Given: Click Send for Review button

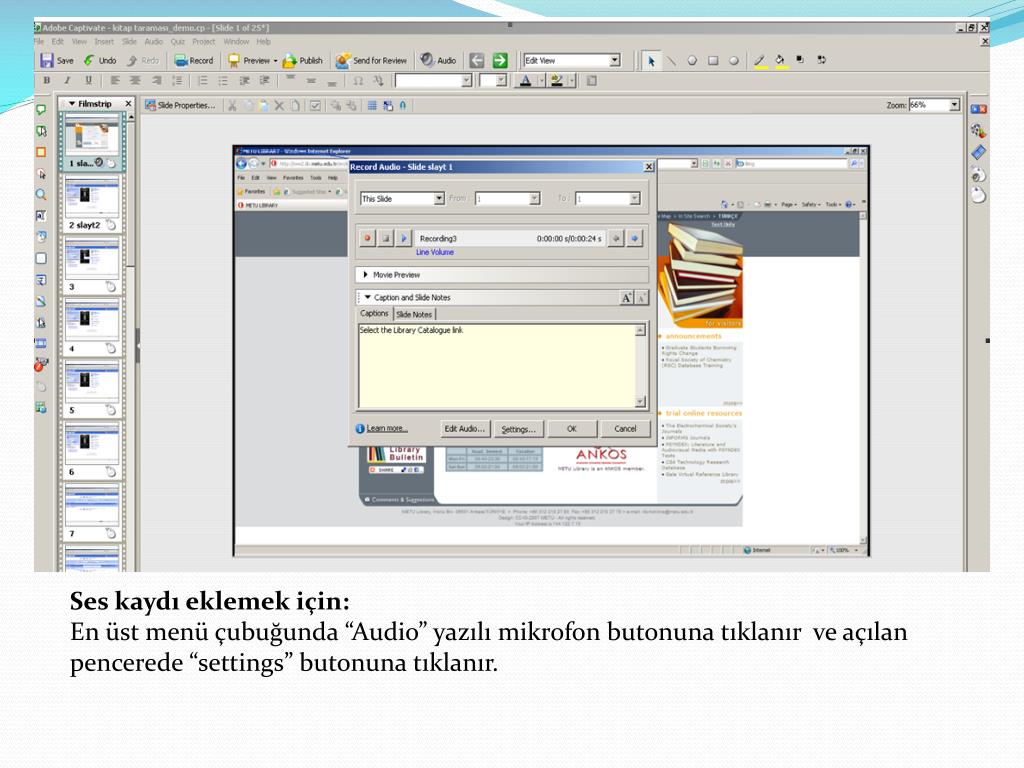Looking at the screenshot, I should click(x=371, y=61).
